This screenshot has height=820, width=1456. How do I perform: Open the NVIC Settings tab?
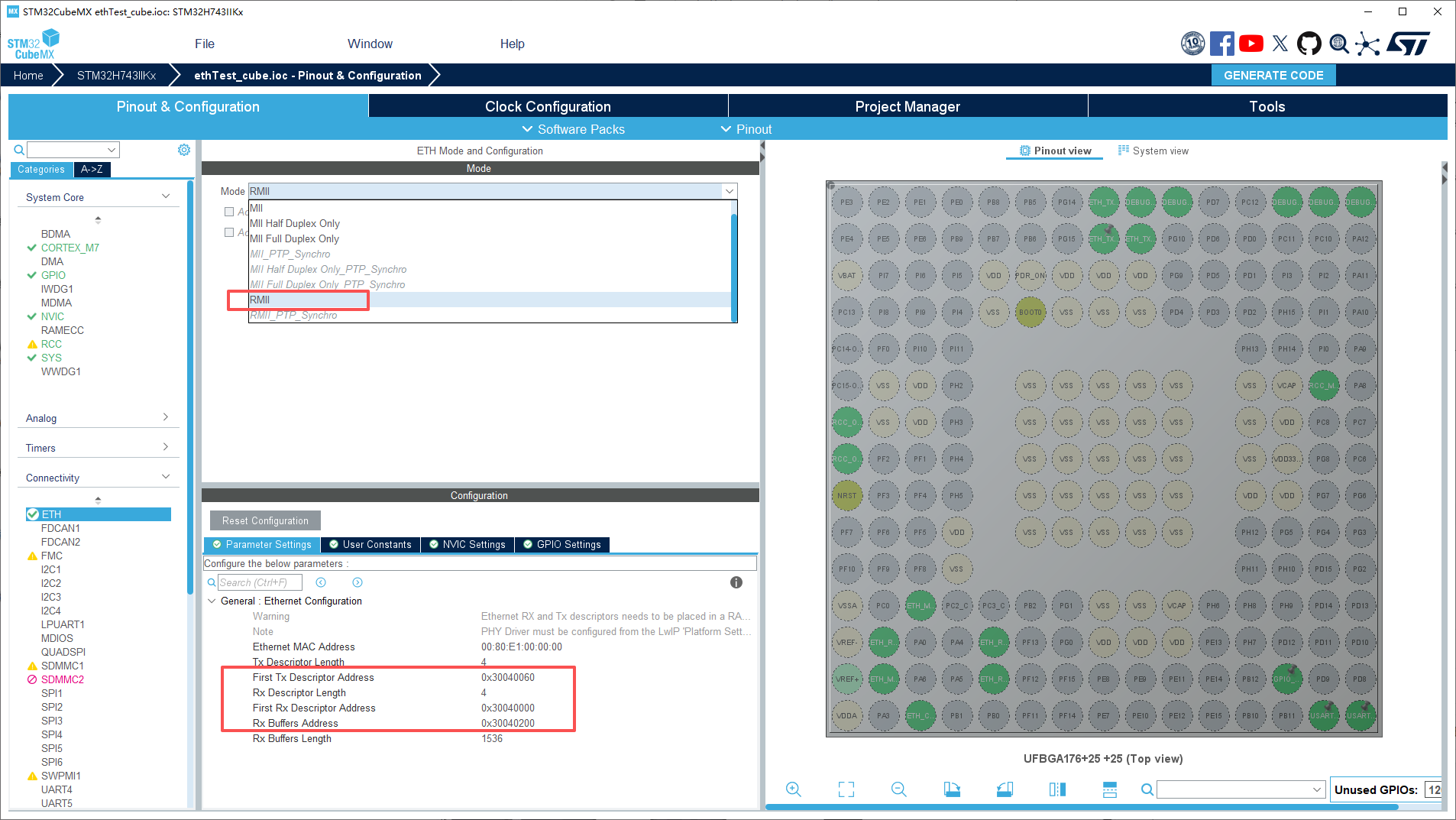pyautogui.click(x=468, y=544)
